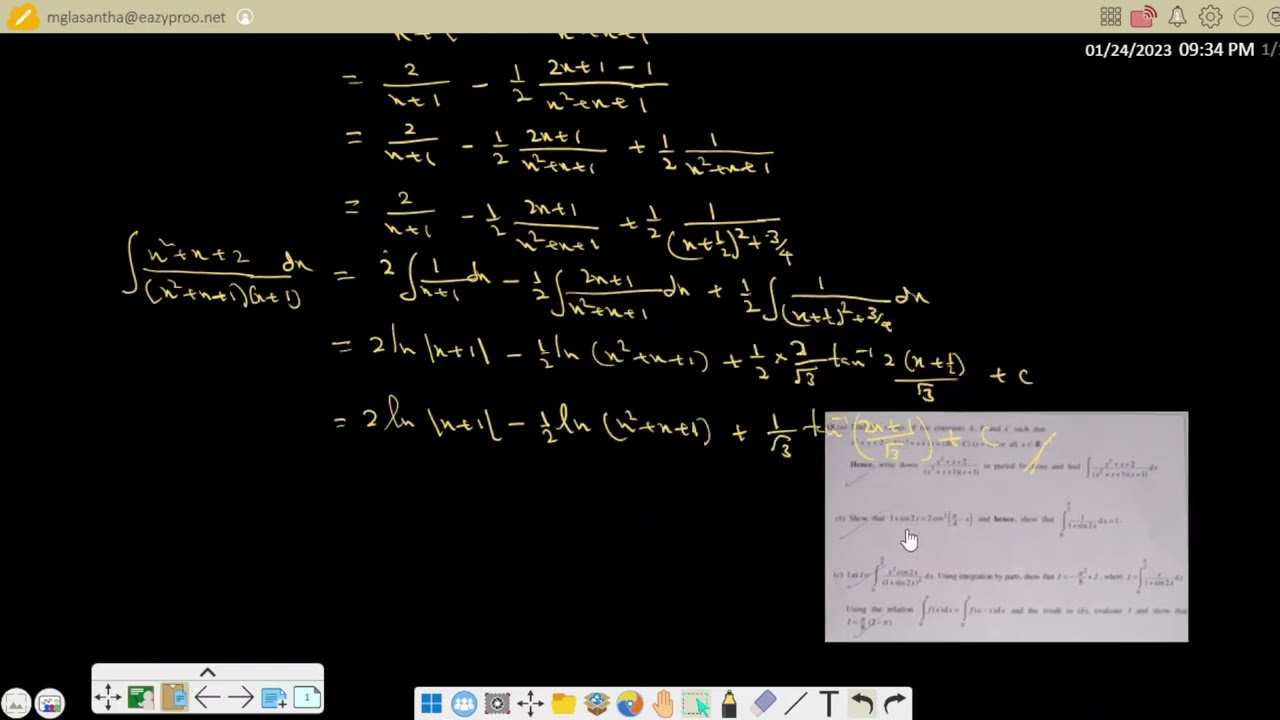Select the eraser tool
Image resolution: width=1280 pixels, height=720 pixels.
[x=762, y=704]
